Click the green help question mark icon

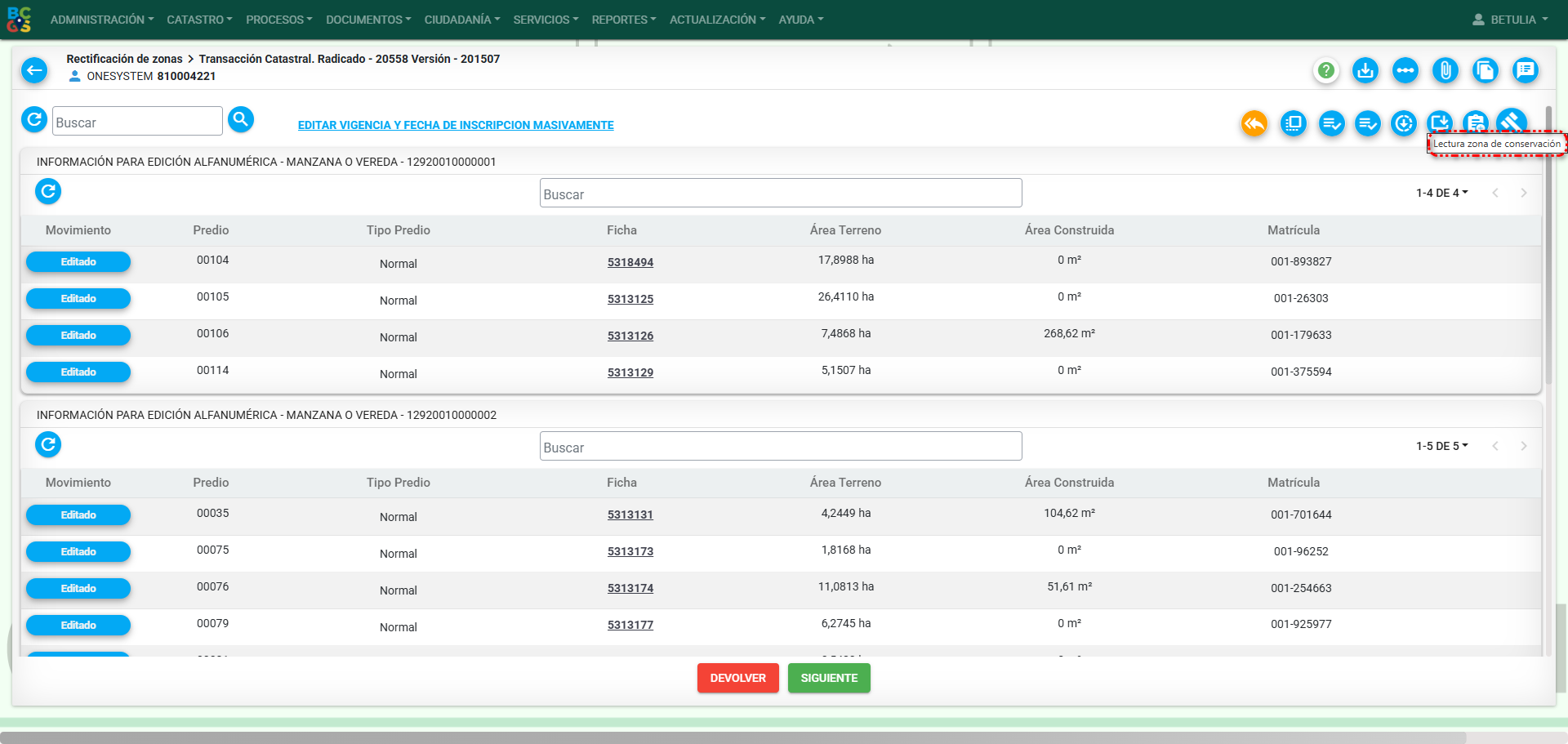(1326, 70)
